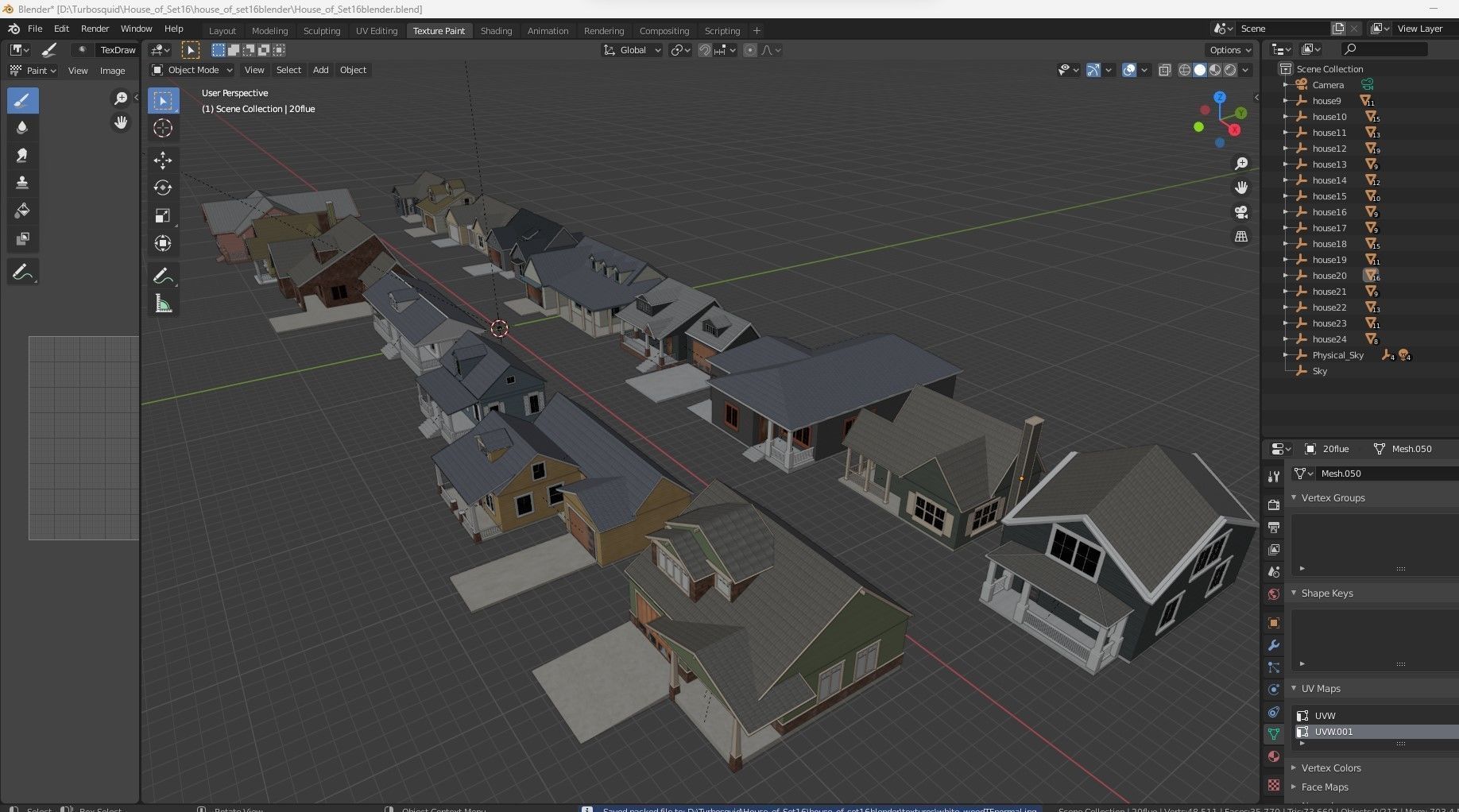Image resolution: width=1459 pixels, height=812 pixels.
Task: Switch to material preview shading
Action: coord(1215,70)
